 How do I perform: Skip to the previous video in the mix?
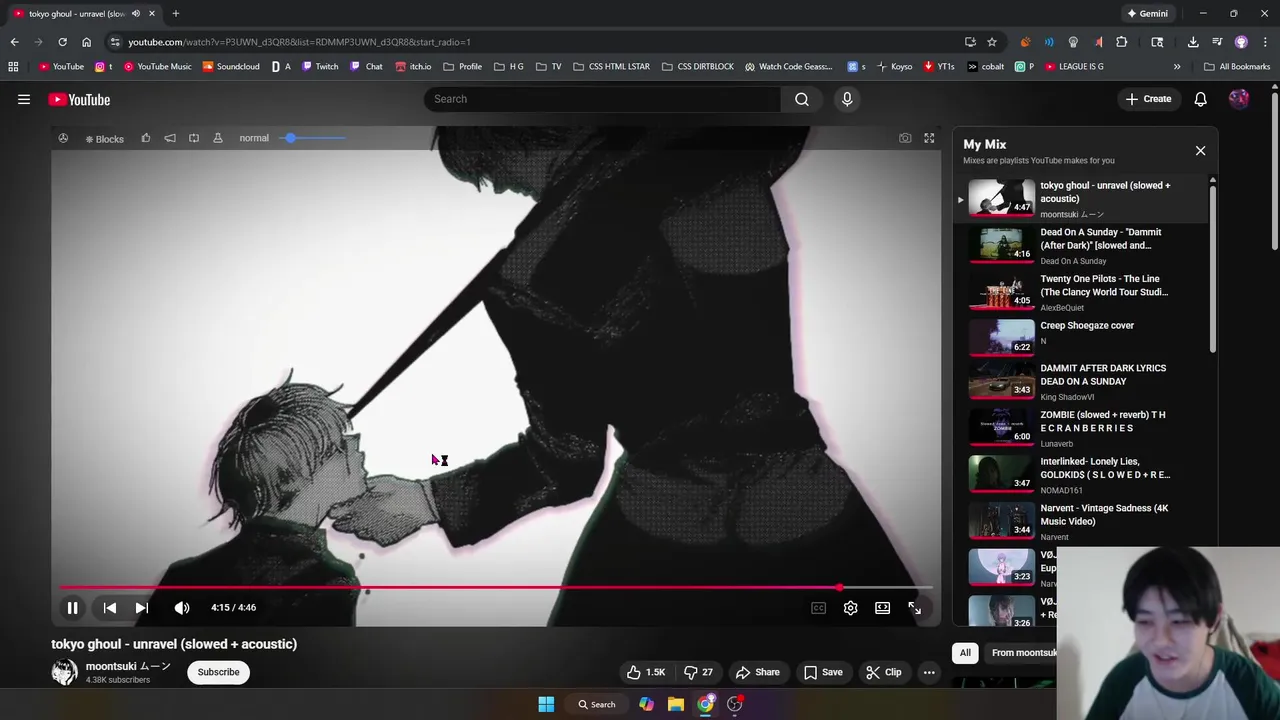pos(110,607)
